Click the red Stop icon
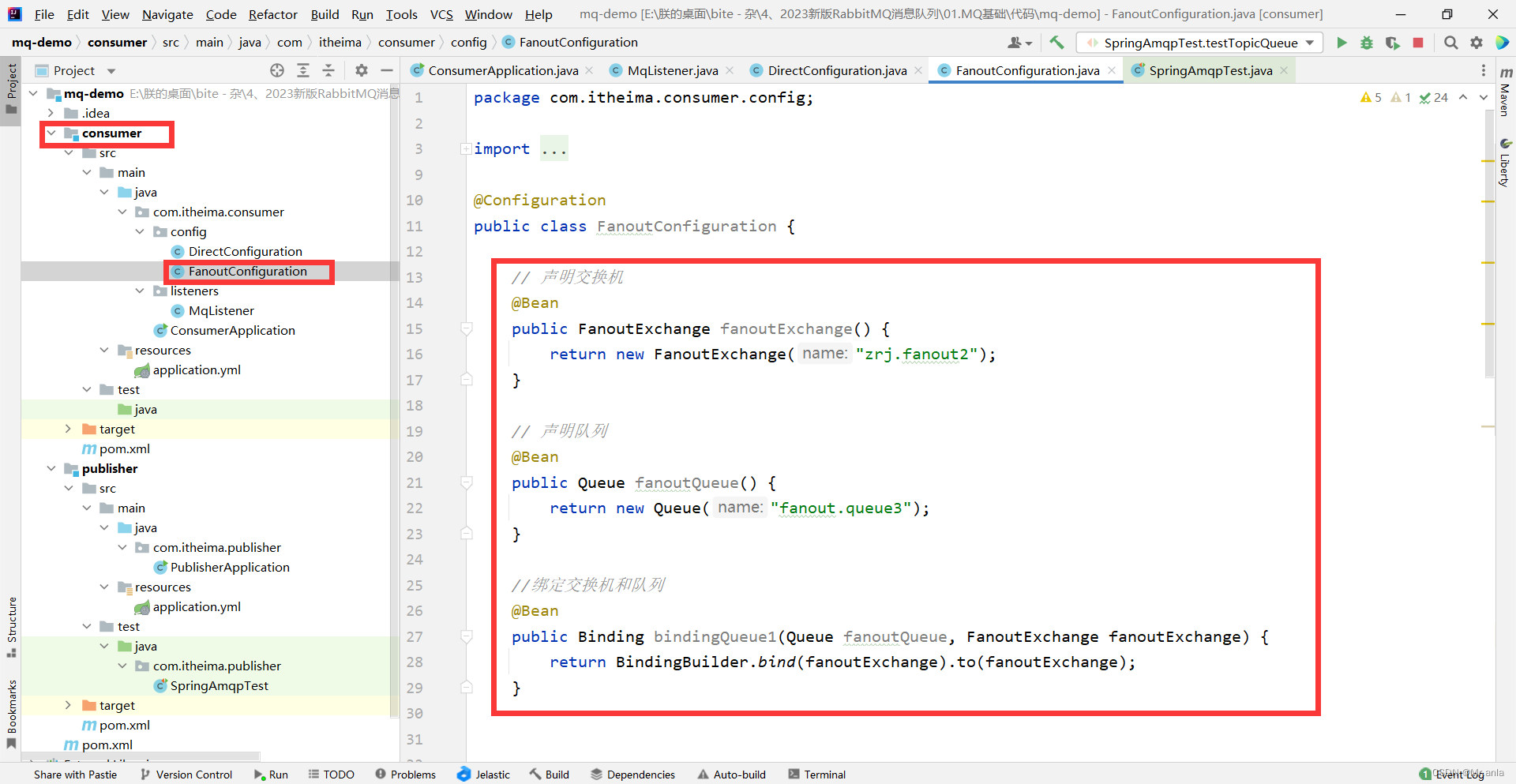Viewport: 1516px width, 784px height. pyautogui.click(x=1418, y=43)
